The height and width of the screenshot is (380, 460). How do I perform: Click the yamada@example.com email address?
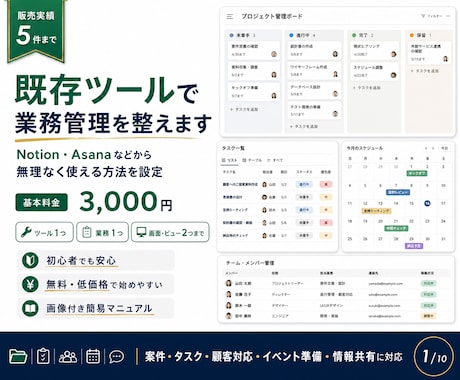385,284
